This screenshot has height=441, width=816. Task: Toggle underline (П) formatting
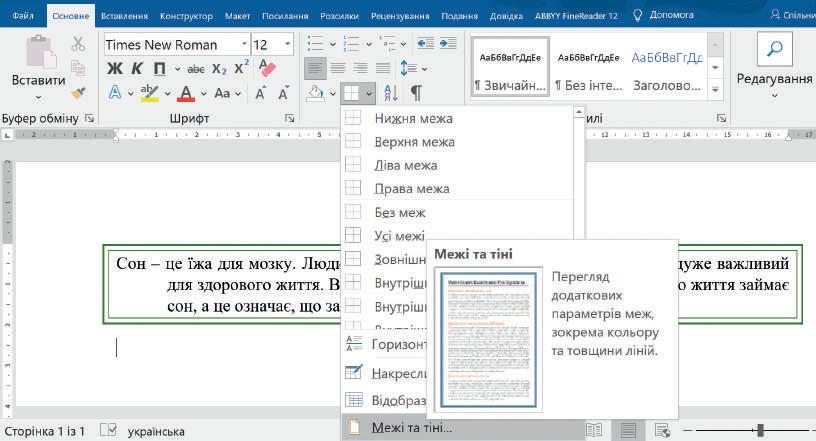160,68
